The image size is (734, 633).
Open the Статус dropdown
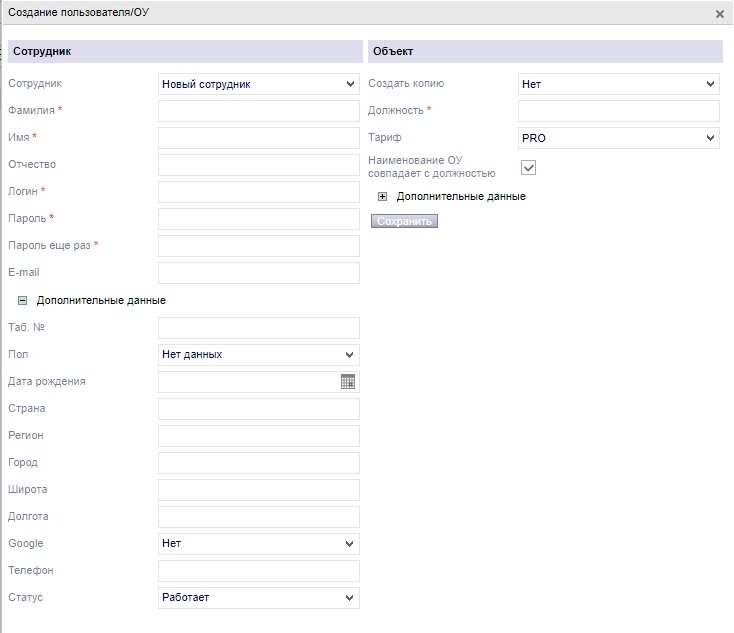pyautogui.click(x=258, y=597)
